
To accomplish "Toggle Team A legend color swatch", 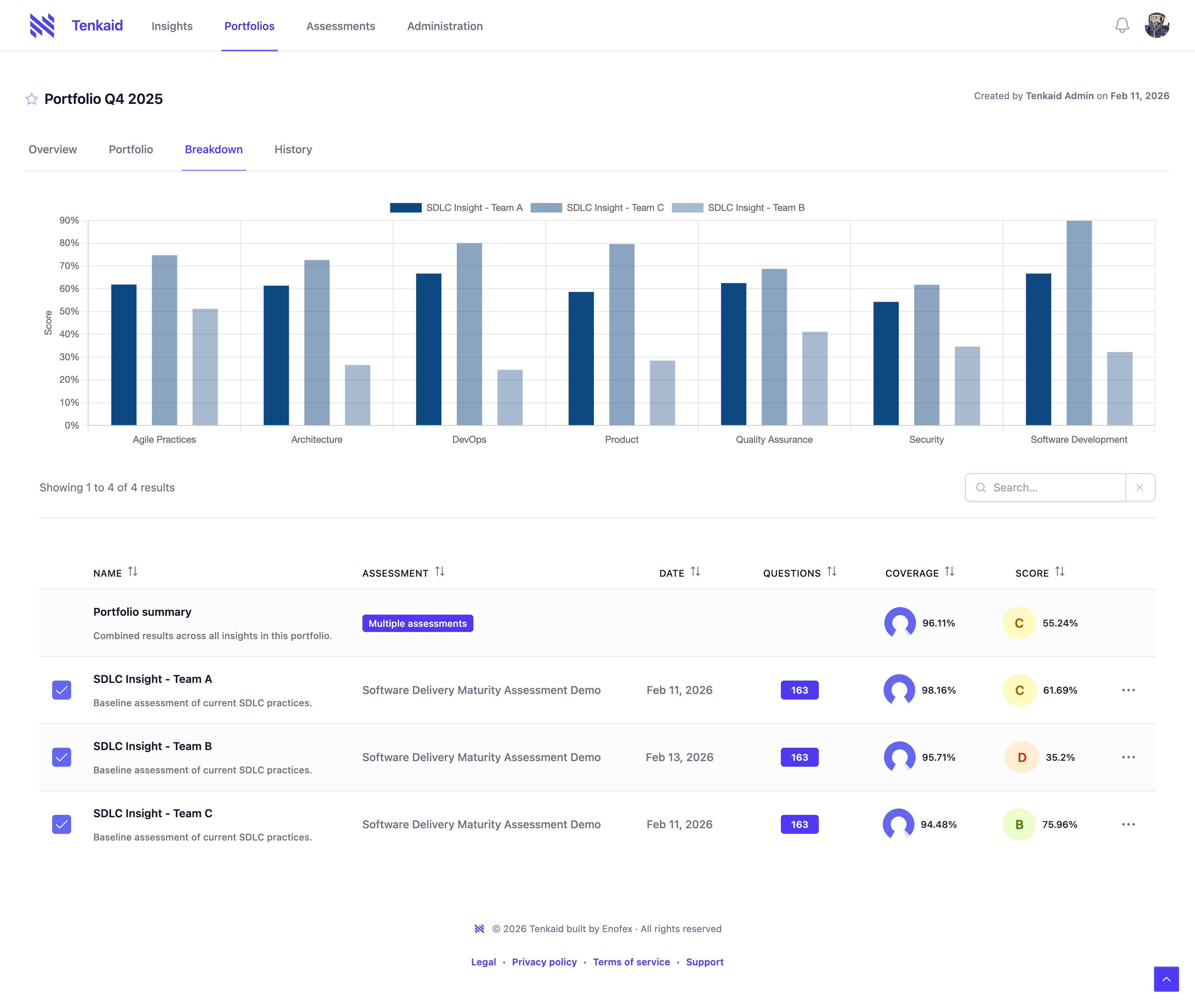I will point(405,208).
